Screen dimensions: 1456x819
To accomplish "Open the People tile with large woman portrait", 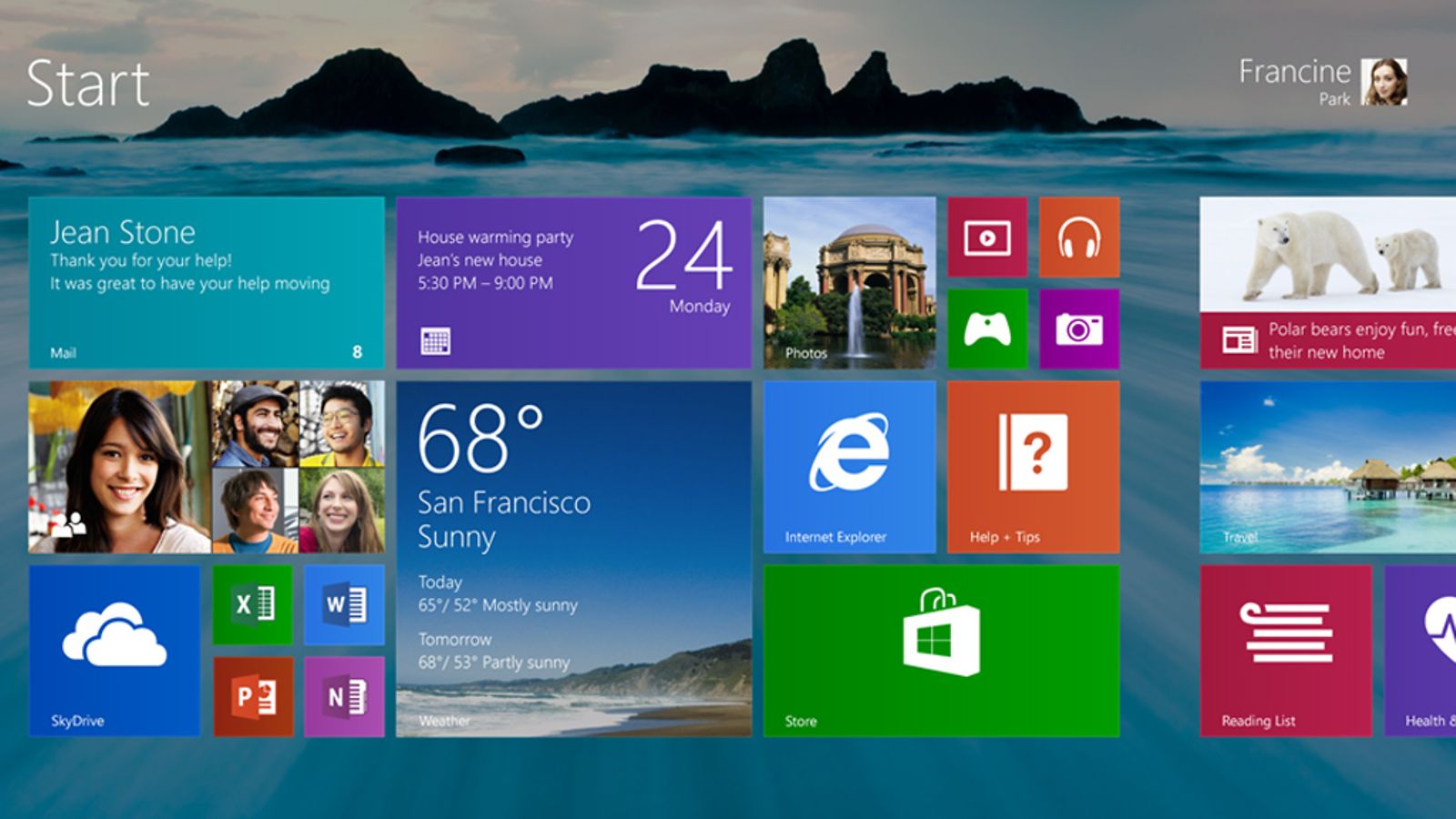I will click(207, 467).
